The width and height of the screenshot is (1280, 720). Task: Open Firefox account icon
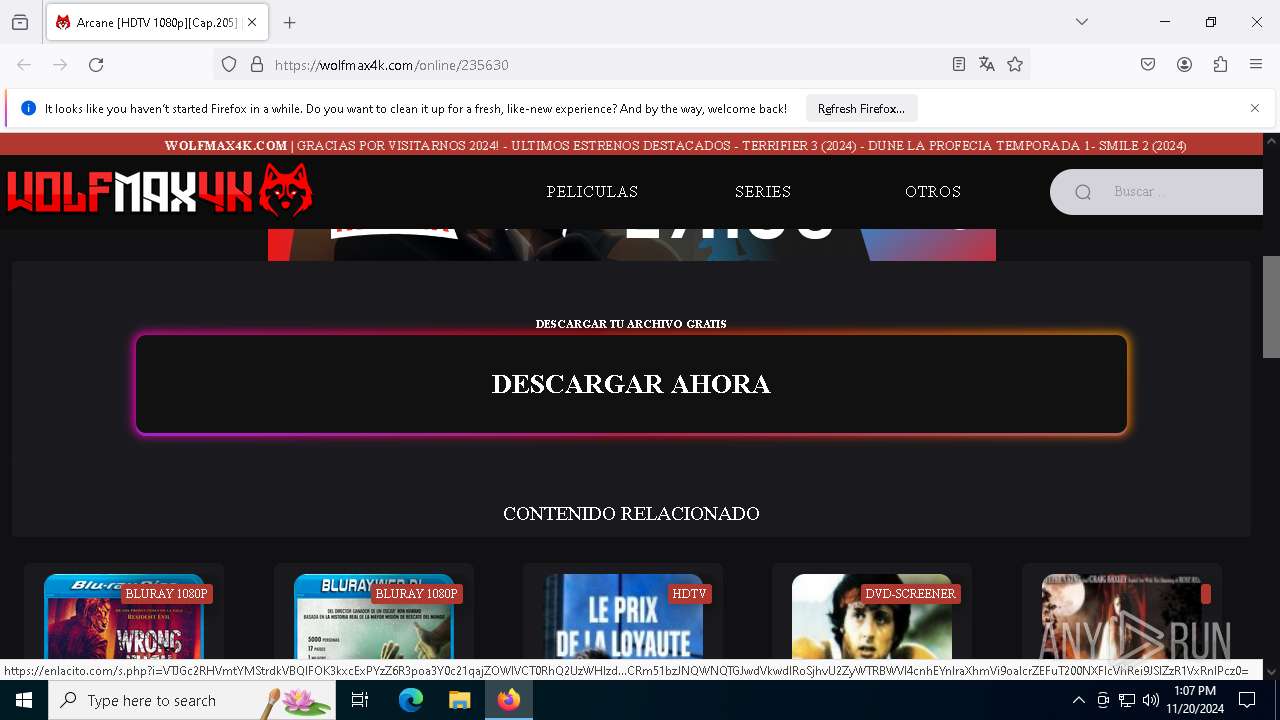(x=1184, y=65)
